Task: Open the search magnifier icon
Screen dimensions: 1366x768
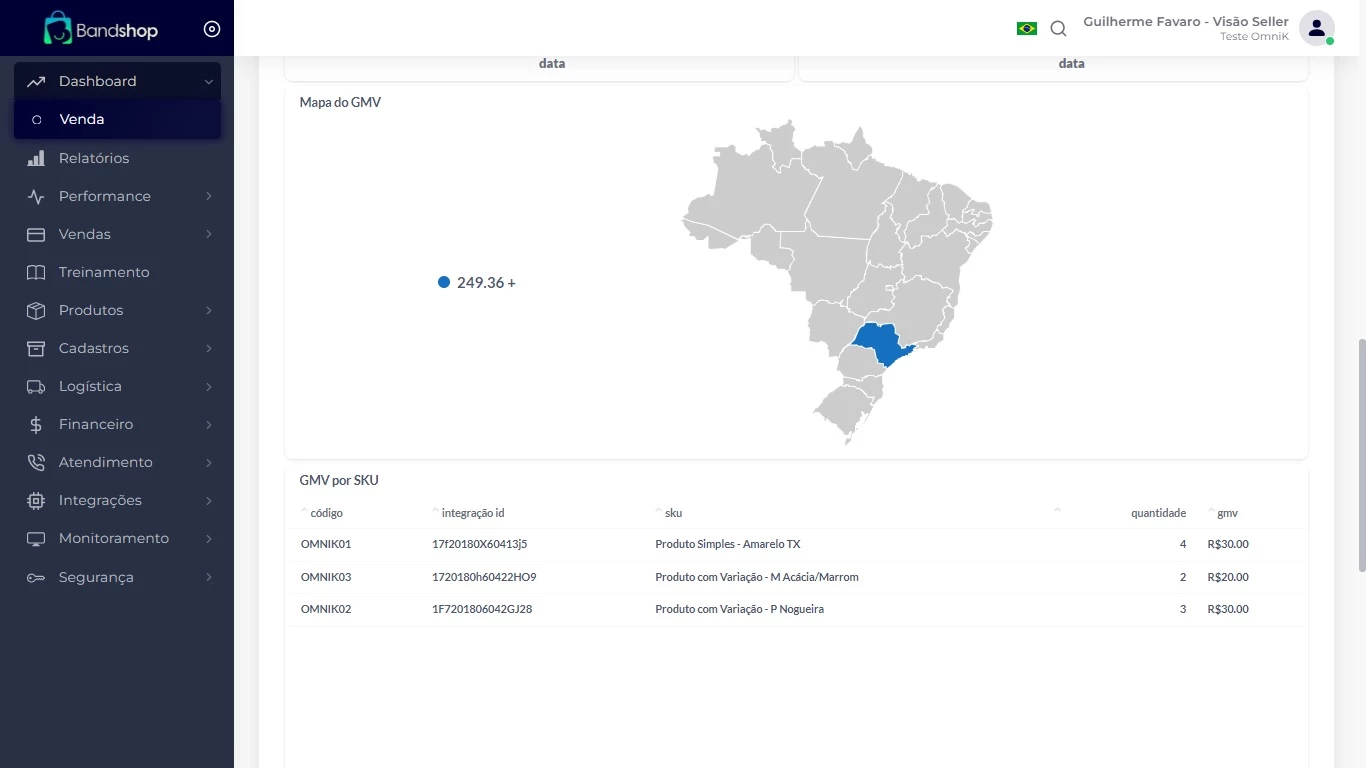Action: [x=1058, y=29]
